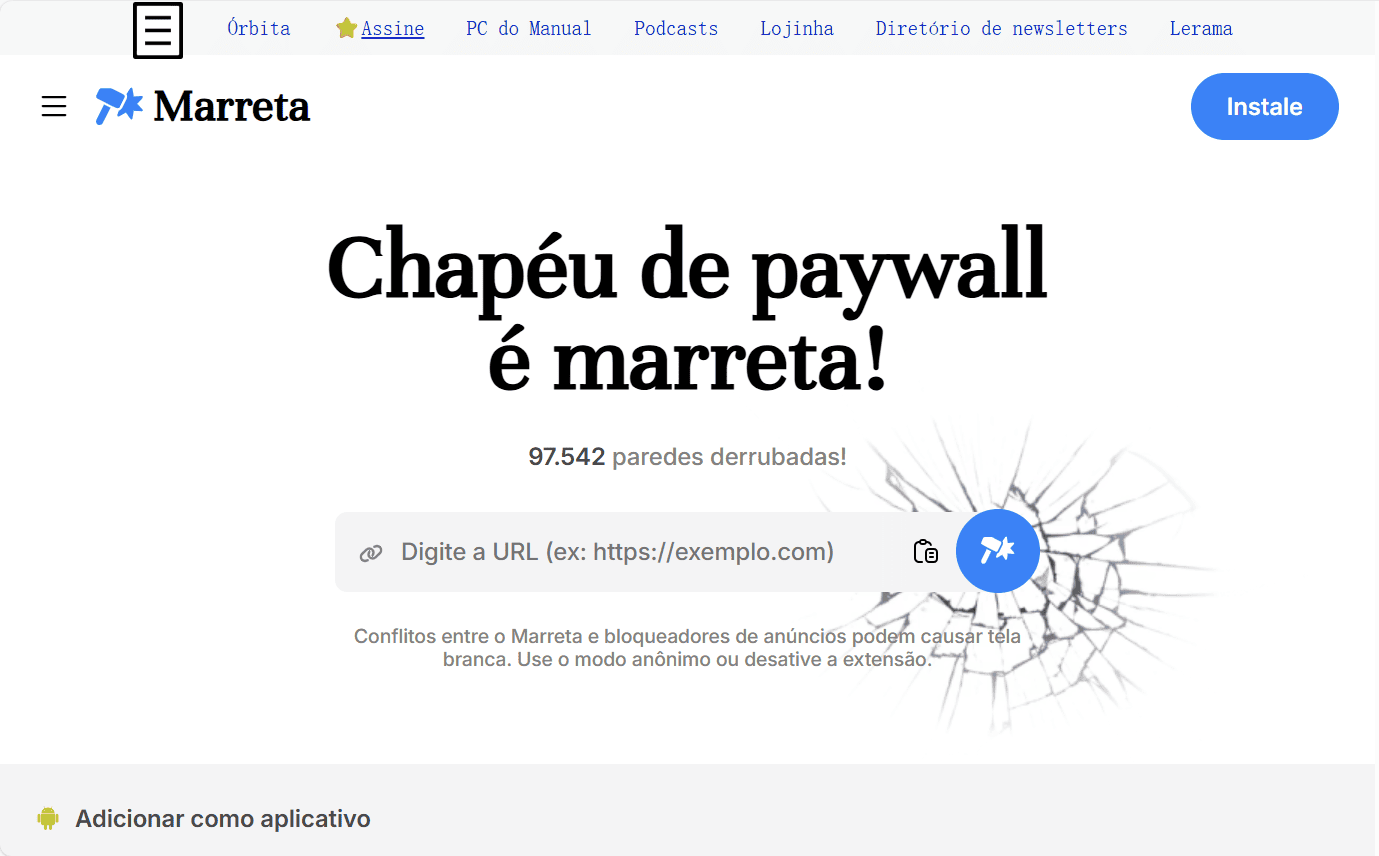Image resolution: width=1379 pixels, height=856 pixels.
Task: Click the document logo at top left
Action: coord(157,31)
